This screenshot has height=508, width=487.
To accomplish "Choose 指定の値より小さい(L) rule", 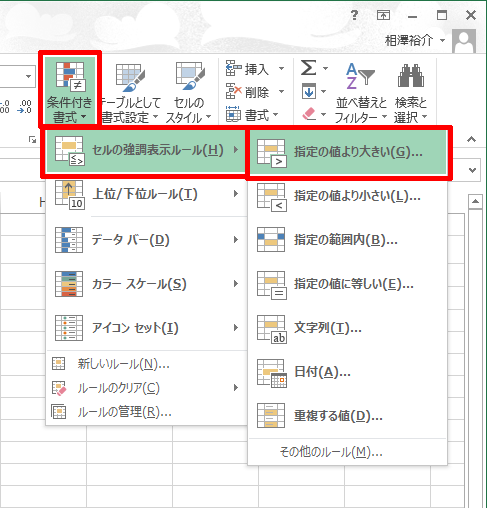I will [347, 197].
